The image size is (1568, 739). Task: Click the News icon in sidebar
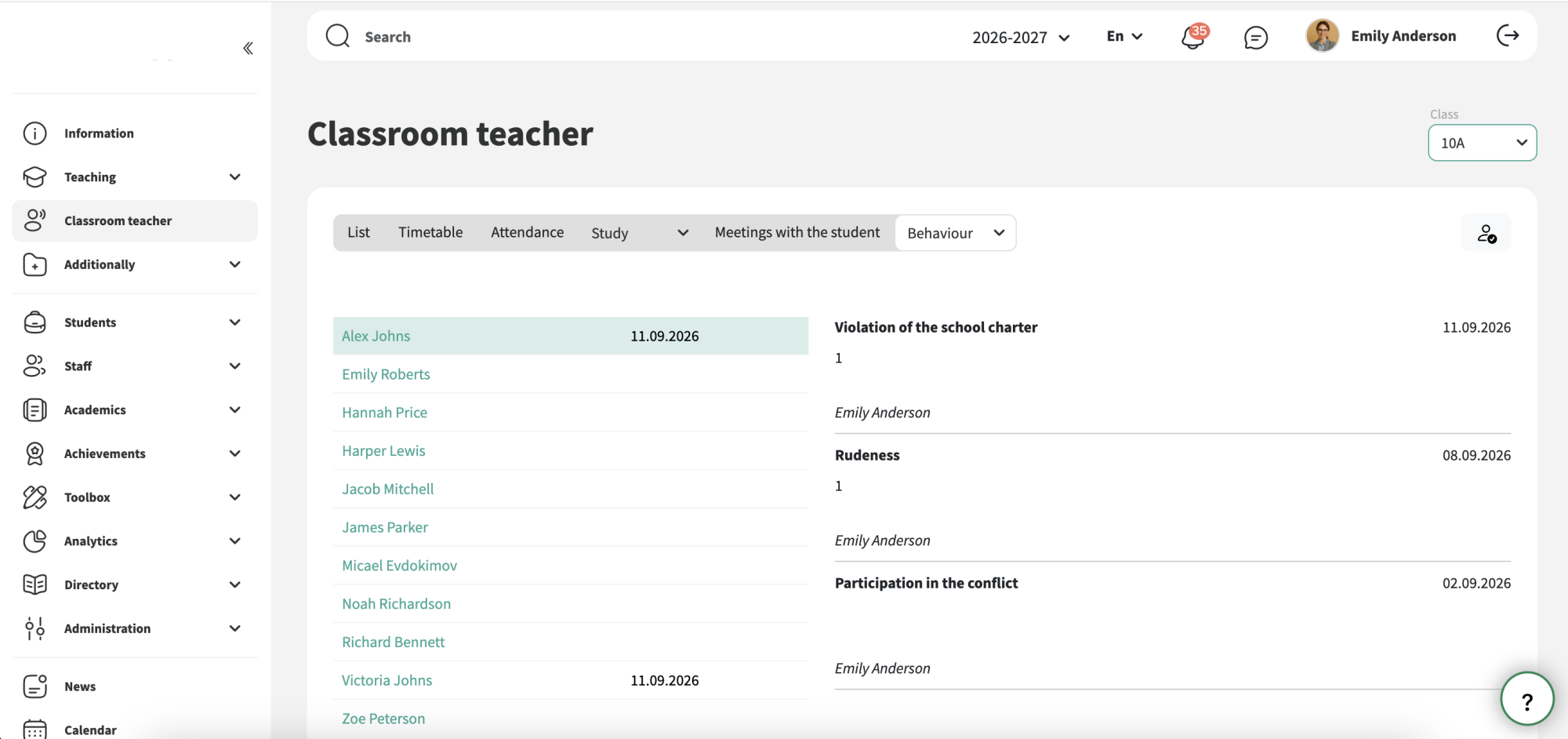tap(35, 686)
